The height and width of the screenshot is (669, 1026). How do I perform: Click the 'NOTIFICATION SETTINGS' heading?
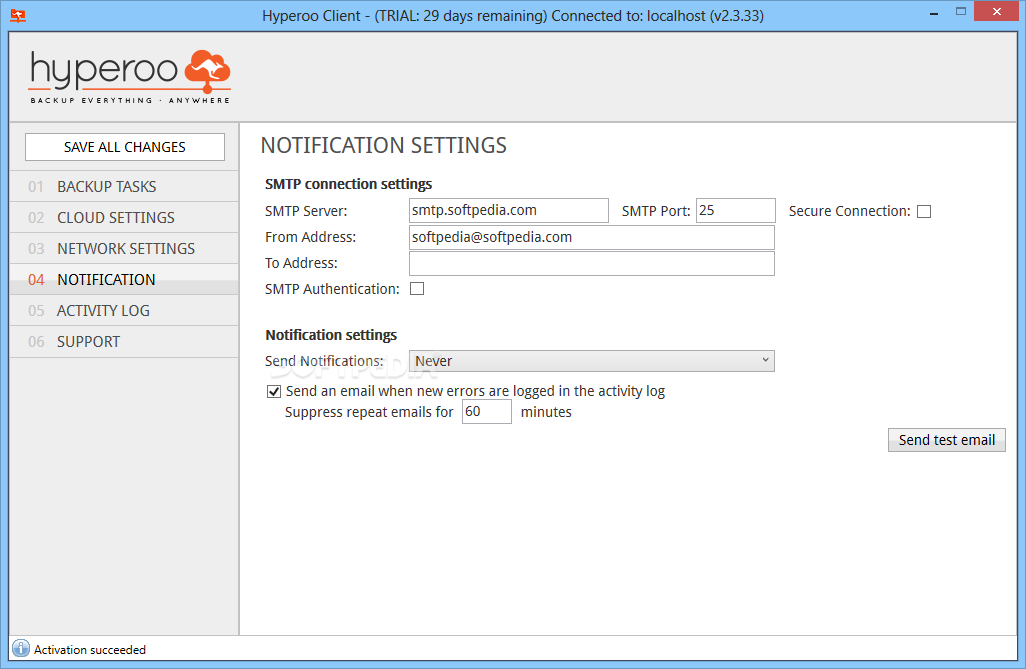tap(383, 145)
